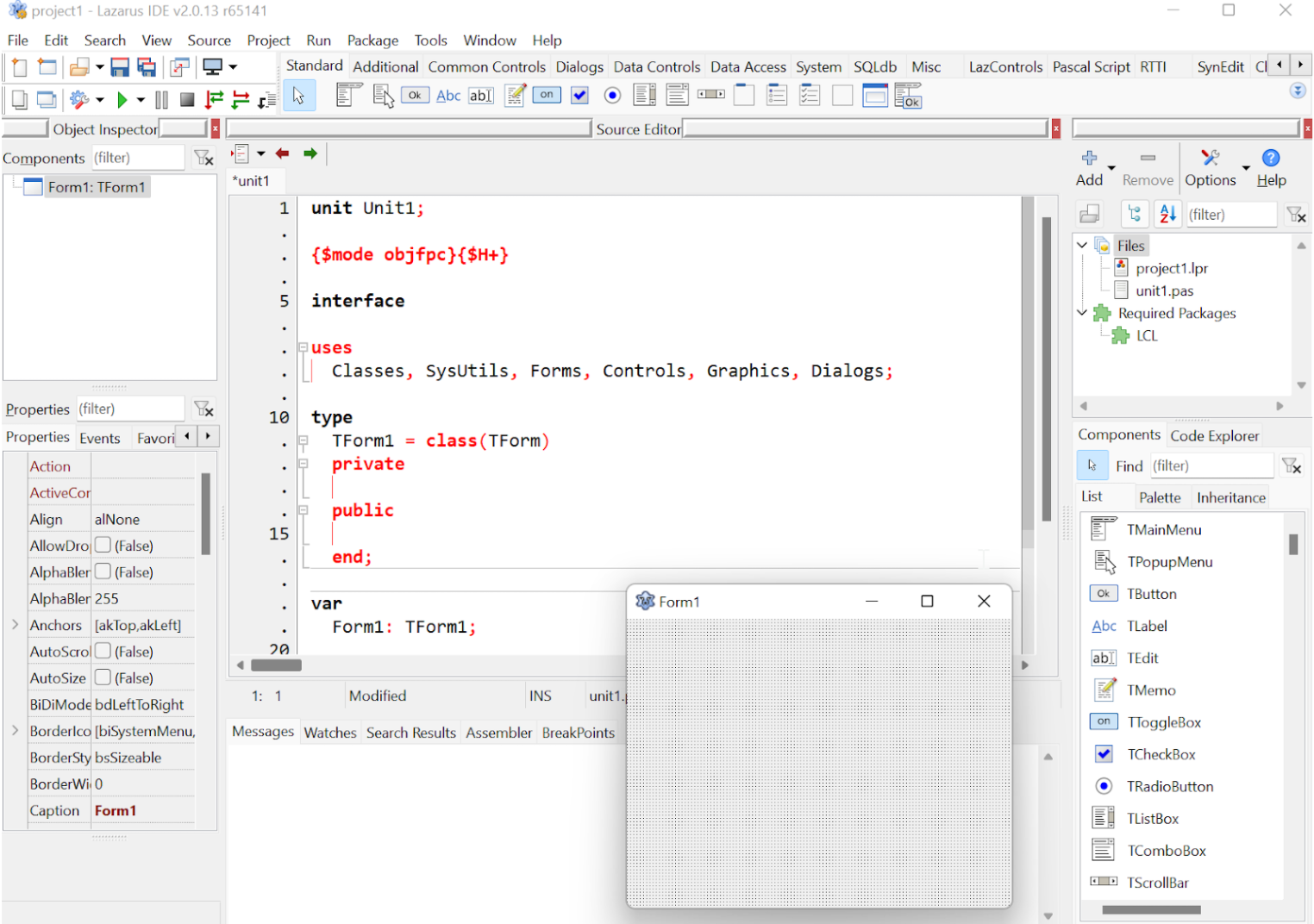Toggle the AutoSize property checkbox
This screenshot has width=1314, height=924.
[101, 677]
